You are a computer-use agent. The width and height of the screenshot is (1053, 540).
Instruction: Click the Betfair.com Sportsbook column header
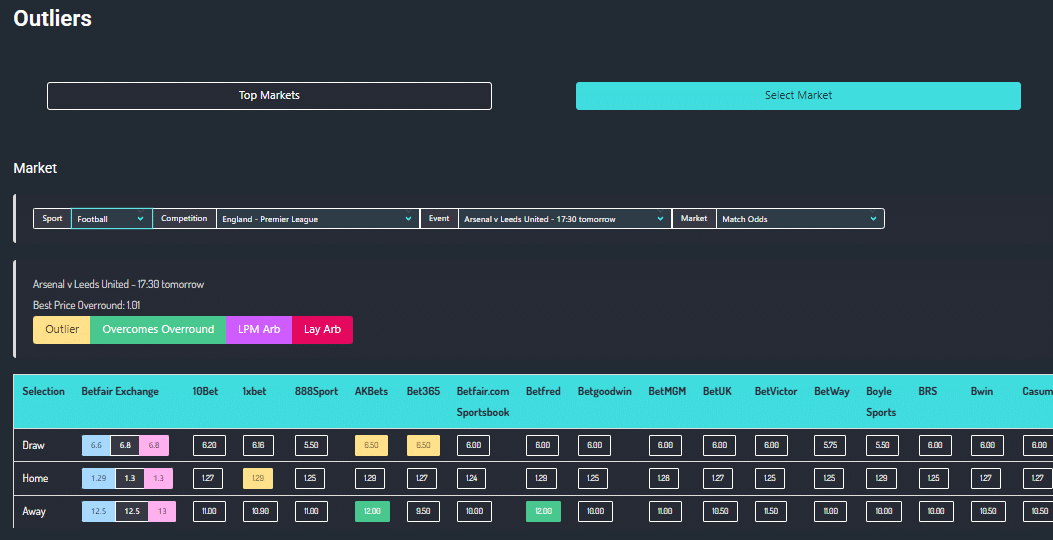[483, 402]
